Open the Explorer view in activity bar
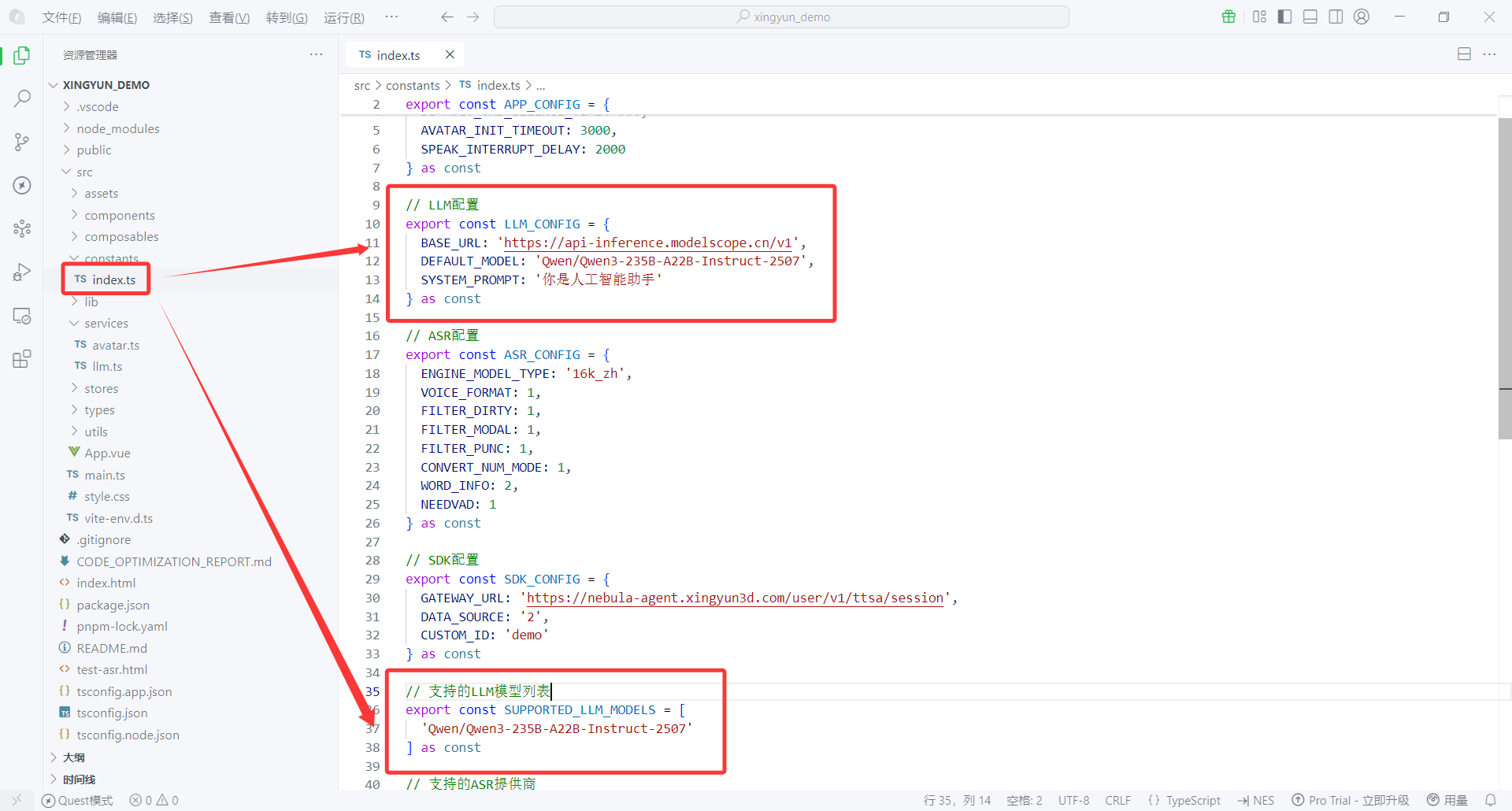 [22, 55]
